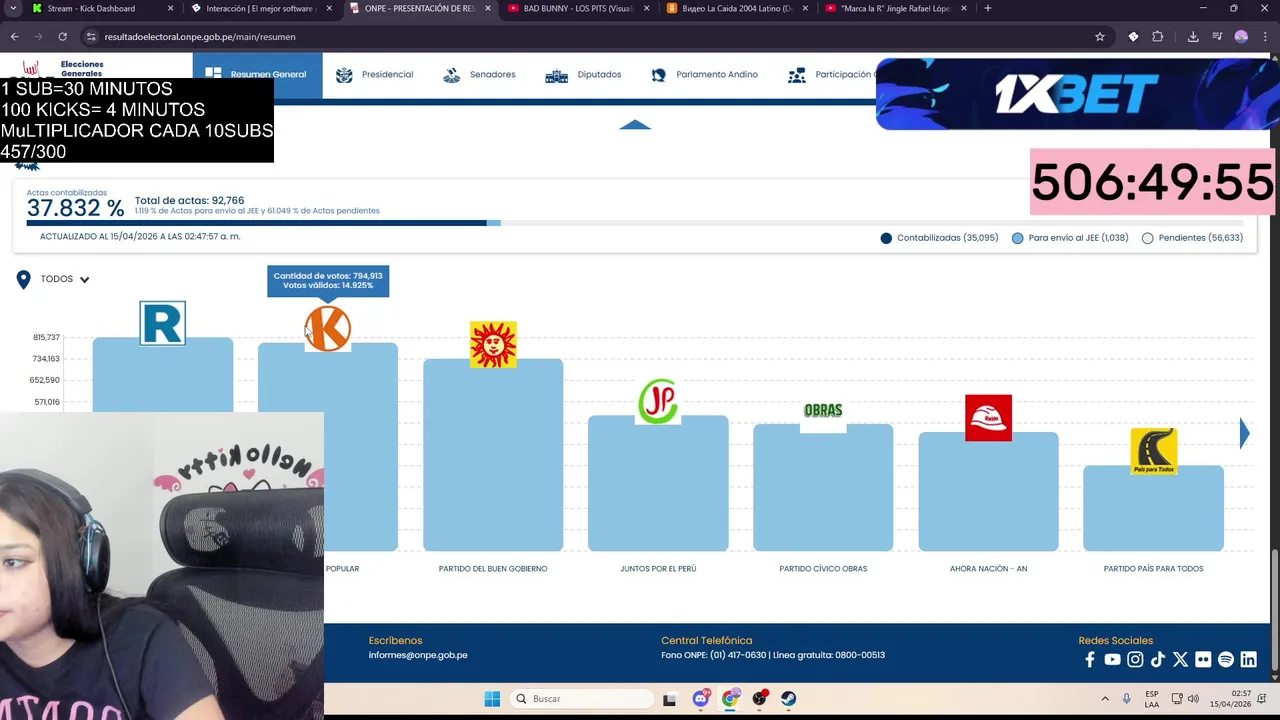
Task: Click the informes@onpe.gob.pe email link
Action: pyautogui.click(x=418, y=655)
